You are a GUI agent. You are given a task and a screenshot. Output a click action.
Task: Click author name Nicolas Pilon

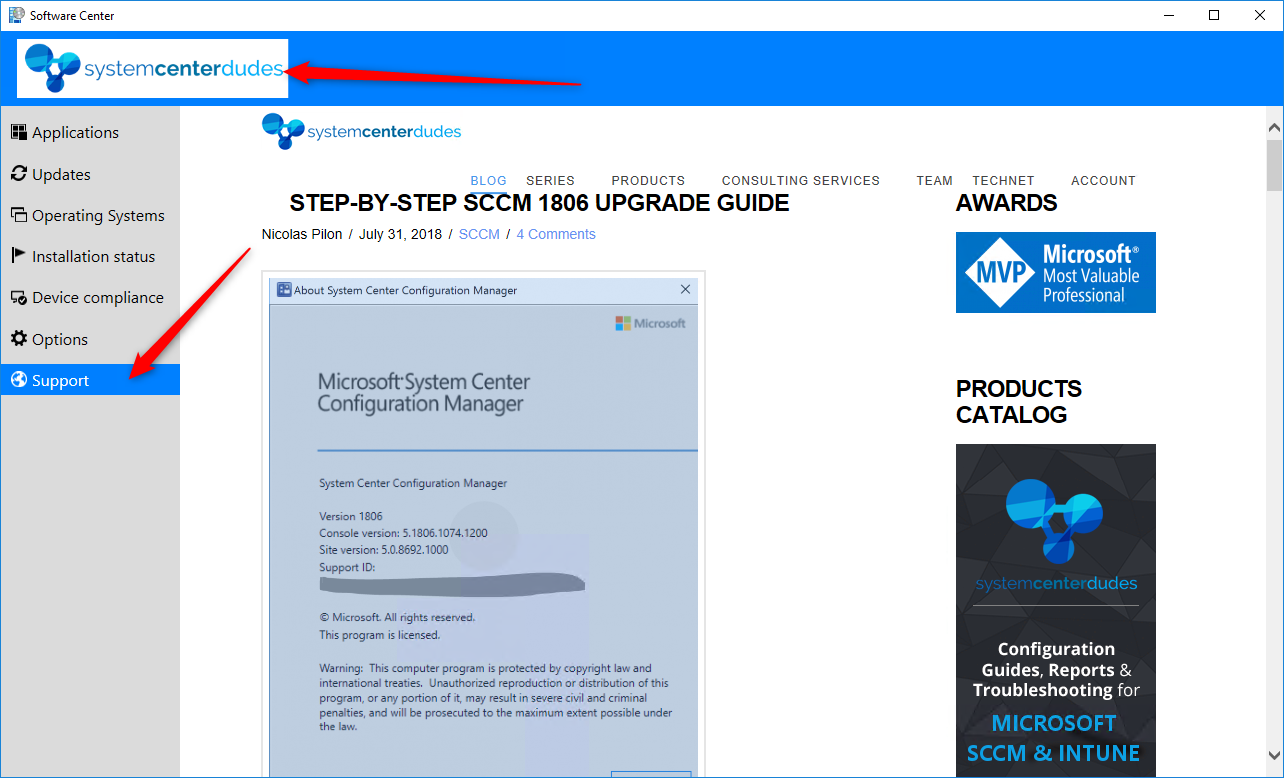tap(302, 234)
